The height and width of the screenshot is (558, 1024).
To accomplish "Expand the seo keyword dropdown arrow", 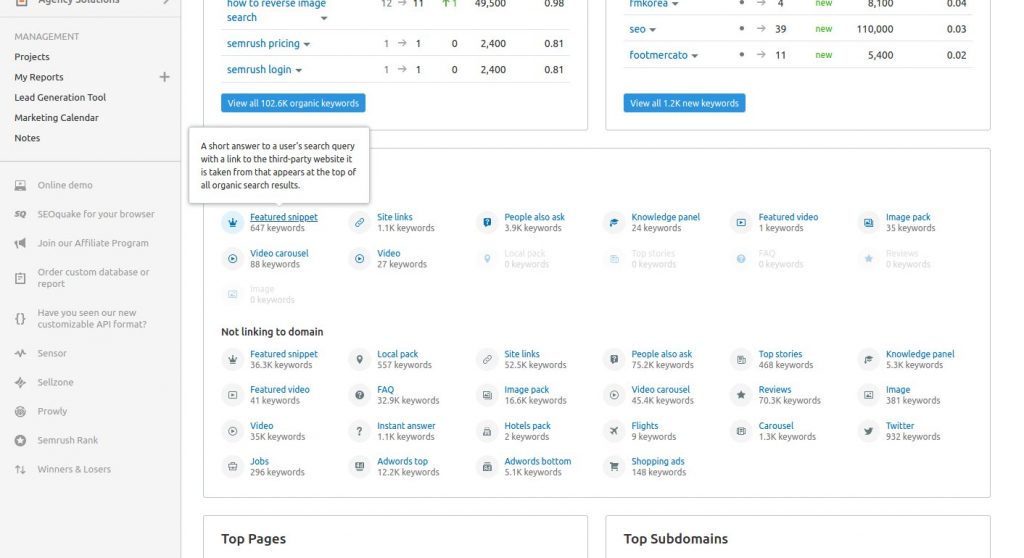I will (x=652, y=30).
